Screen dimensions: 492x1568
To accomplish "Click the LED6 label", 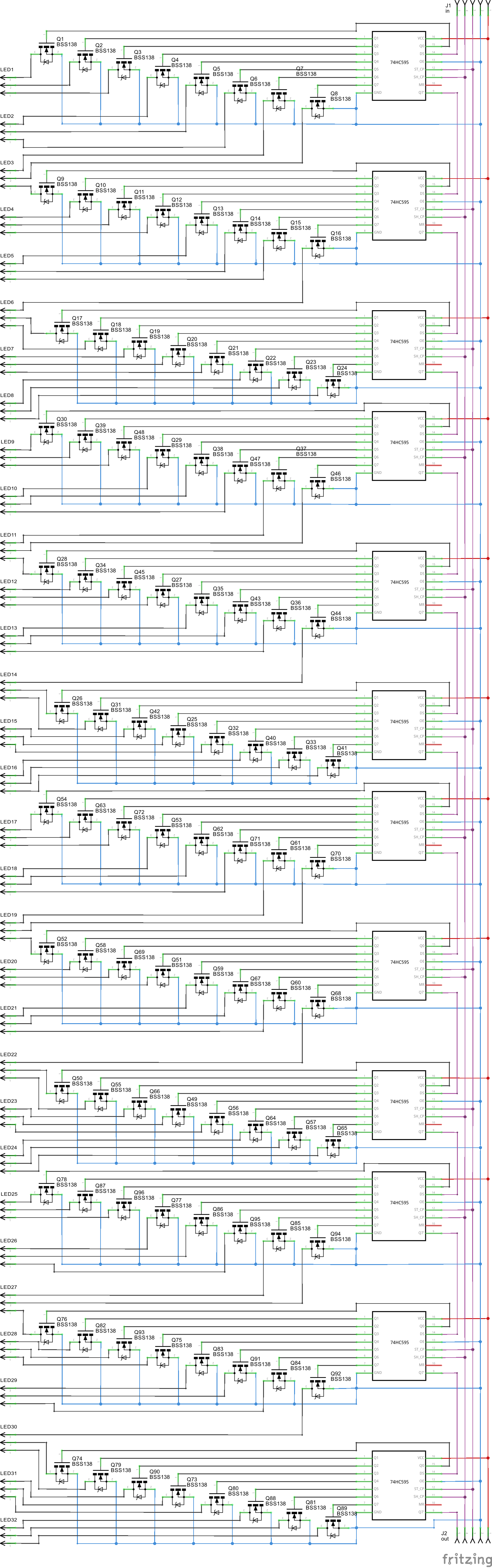I will [x=7, y=302].
